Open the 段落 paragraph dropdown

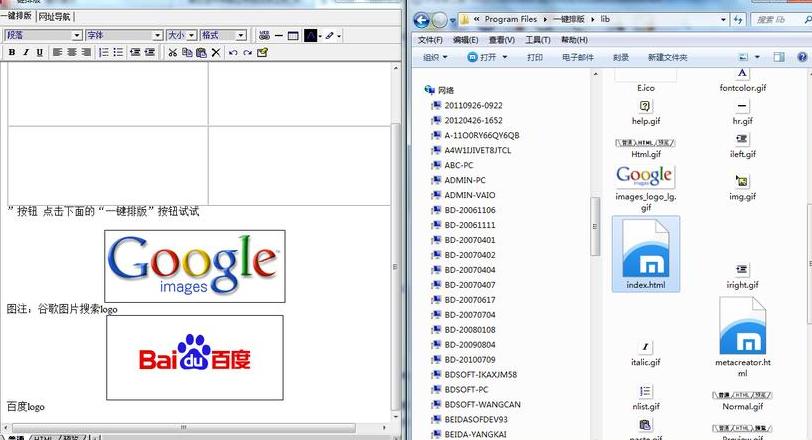click(44, 35)
